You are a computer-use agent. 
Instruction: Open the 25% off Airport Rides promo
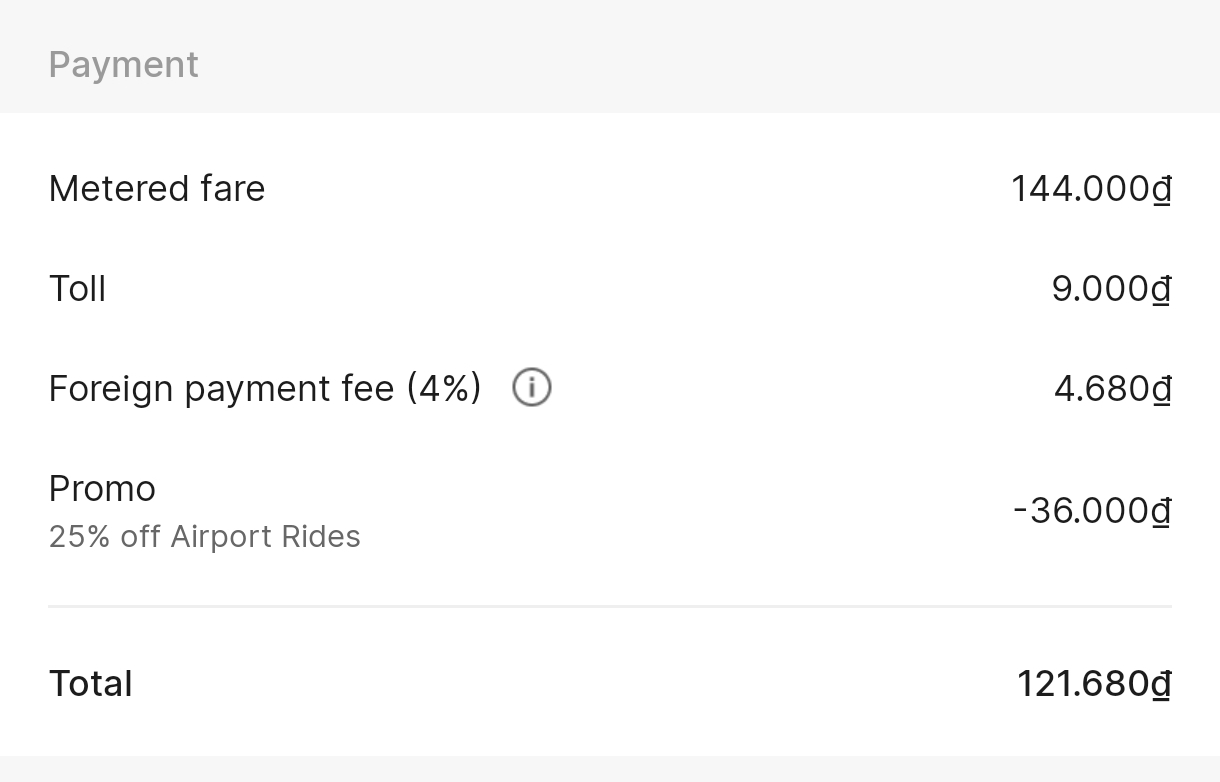tap(204, 537)
